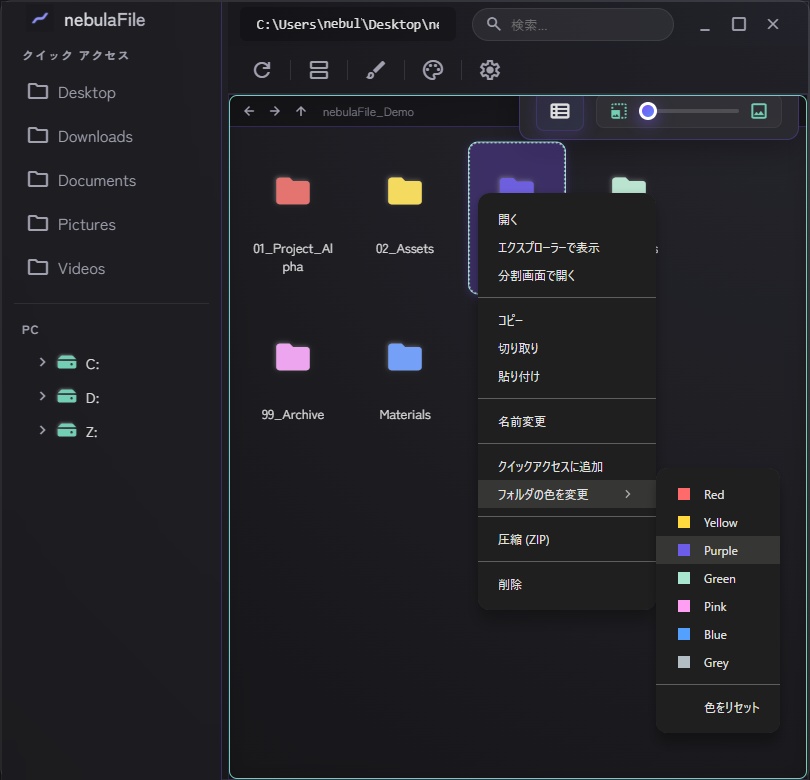Select クイックアクセスに追加 menu item
This screenshot has width=810, height=780.
567,466
